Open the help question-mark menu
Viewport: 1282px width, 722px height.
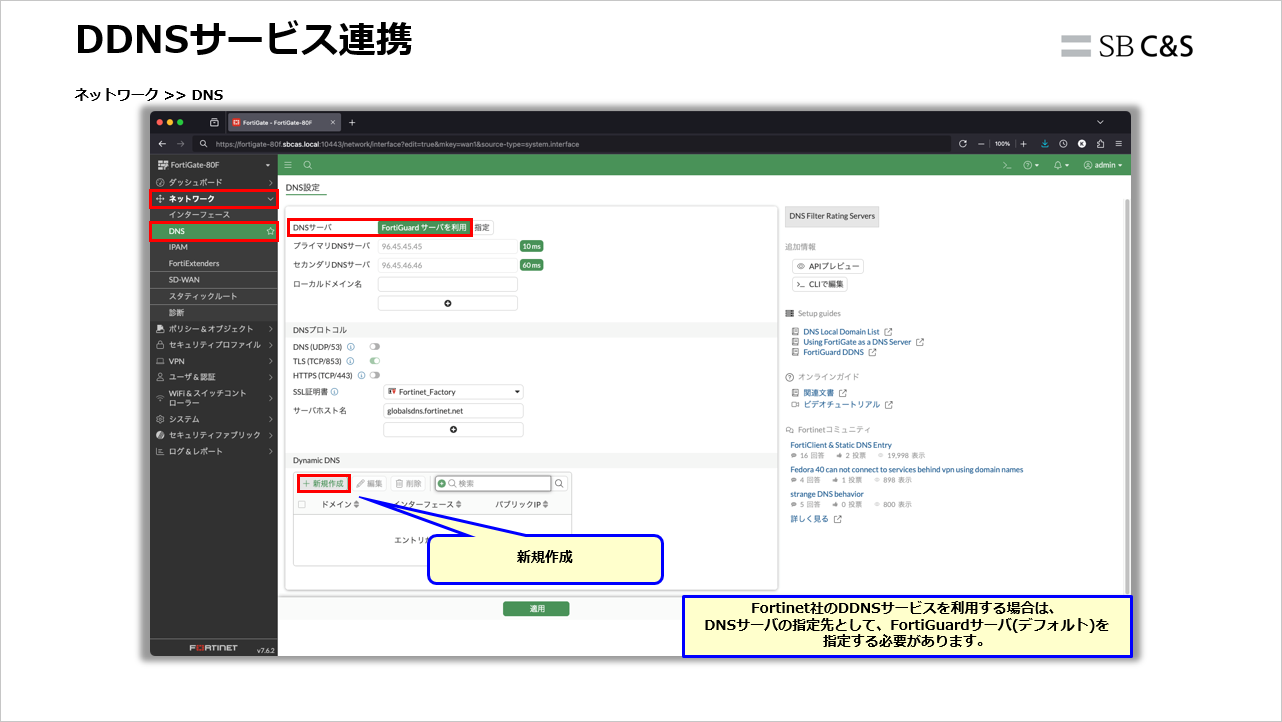(1031, 165)
